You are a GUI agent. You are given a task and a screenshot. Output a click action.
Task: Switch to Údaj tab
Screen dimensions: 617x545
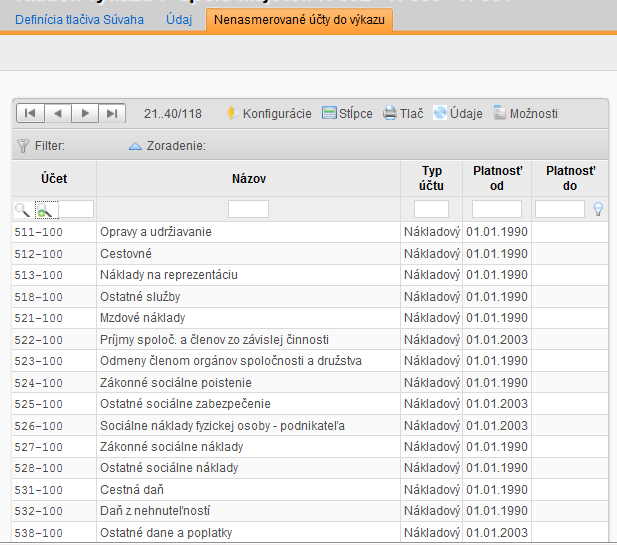point(179,20)
